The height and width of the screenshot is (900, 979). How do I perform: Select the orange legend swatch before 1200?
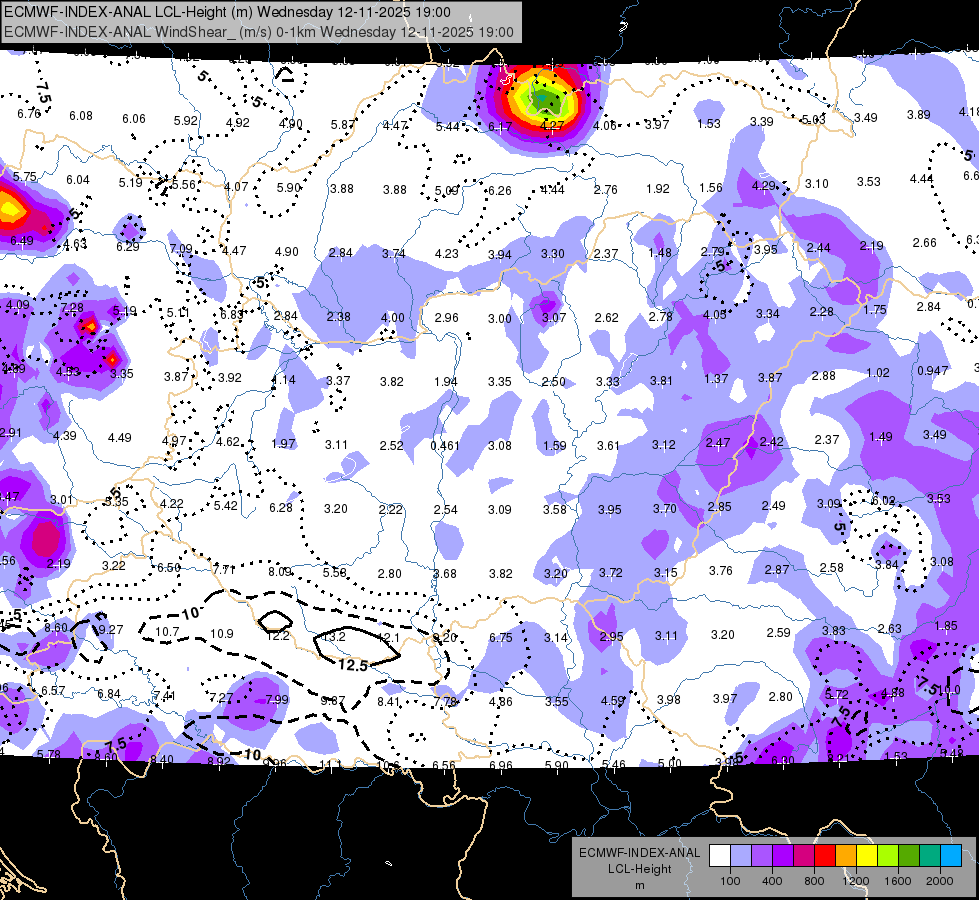point(845,856)
